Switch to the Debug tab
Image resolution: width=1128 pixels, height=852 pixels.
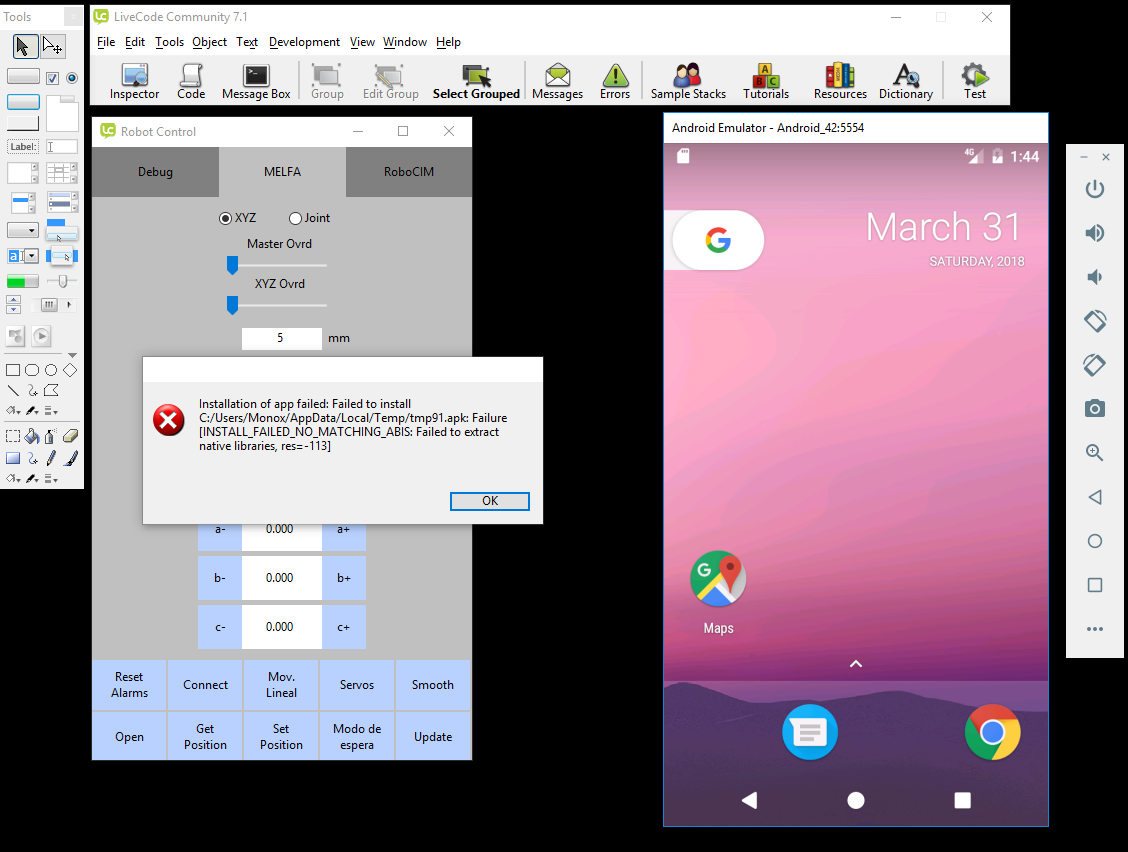click(x=155, y=172)
